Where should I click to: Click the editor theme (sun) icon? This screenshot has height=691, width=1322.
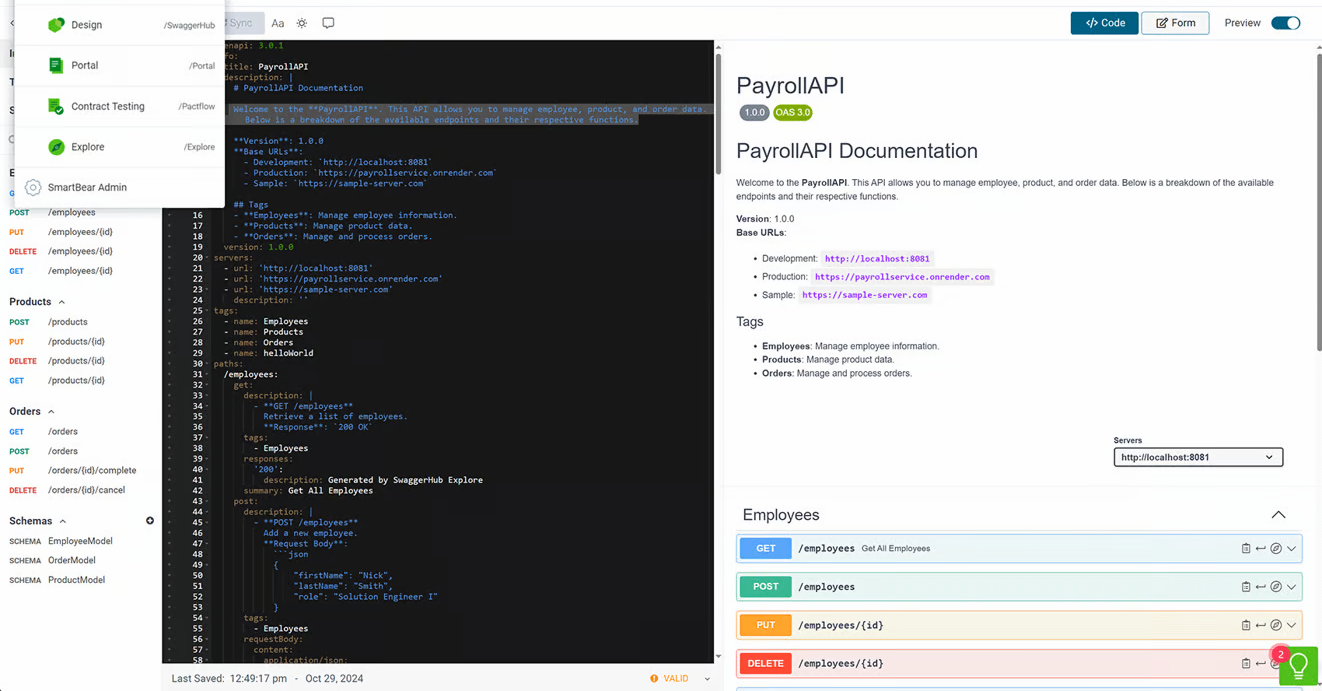click(302, 23)
